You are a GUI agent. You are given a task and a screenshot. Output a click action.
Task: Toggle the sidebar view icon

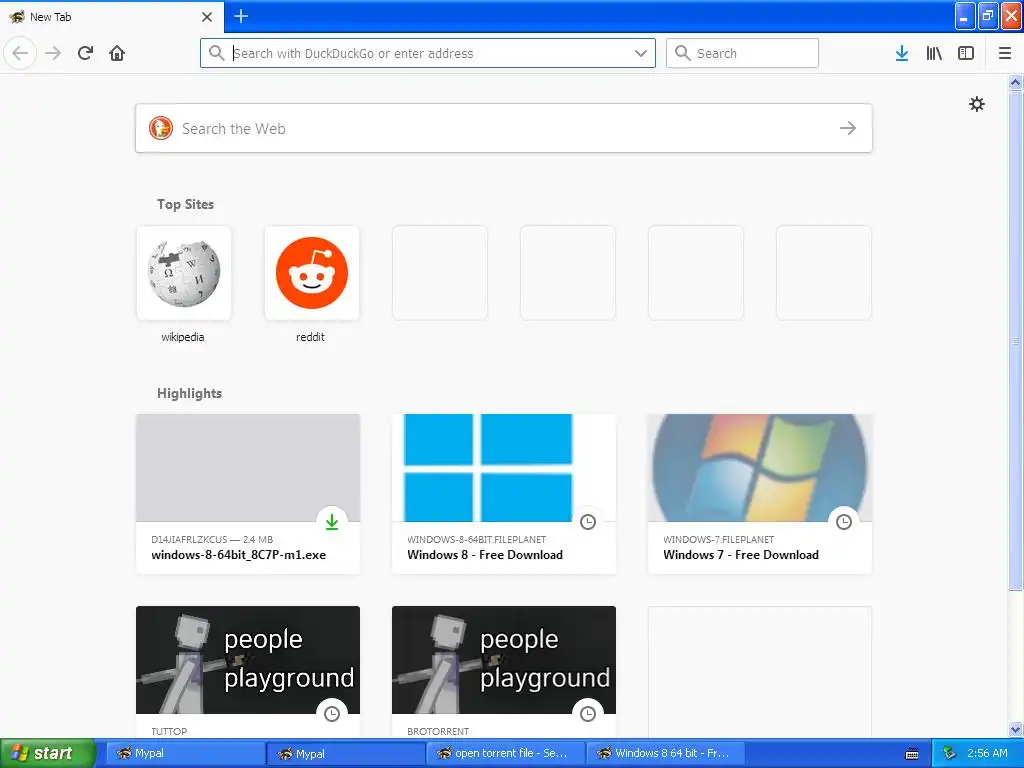[x=966, y=53]
